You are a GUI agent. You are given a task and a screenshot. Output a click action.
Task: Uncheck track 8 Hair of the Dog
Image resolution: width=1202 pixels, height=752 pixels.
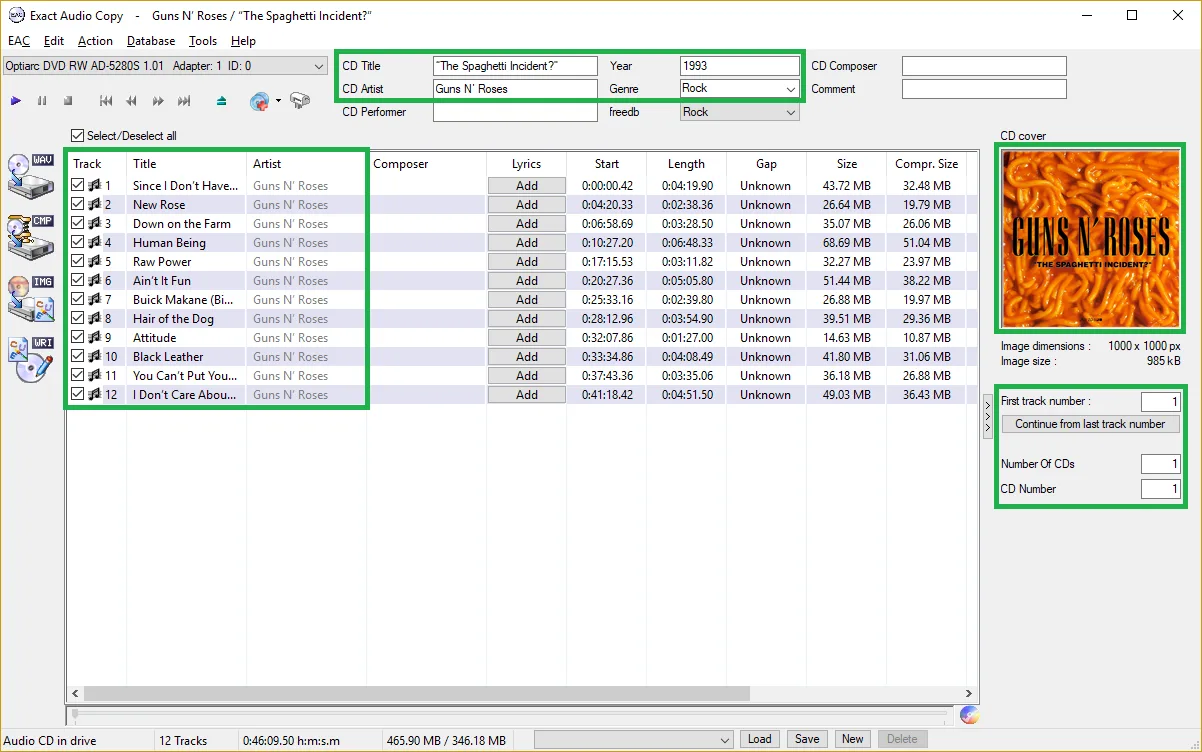coord(78,318)
